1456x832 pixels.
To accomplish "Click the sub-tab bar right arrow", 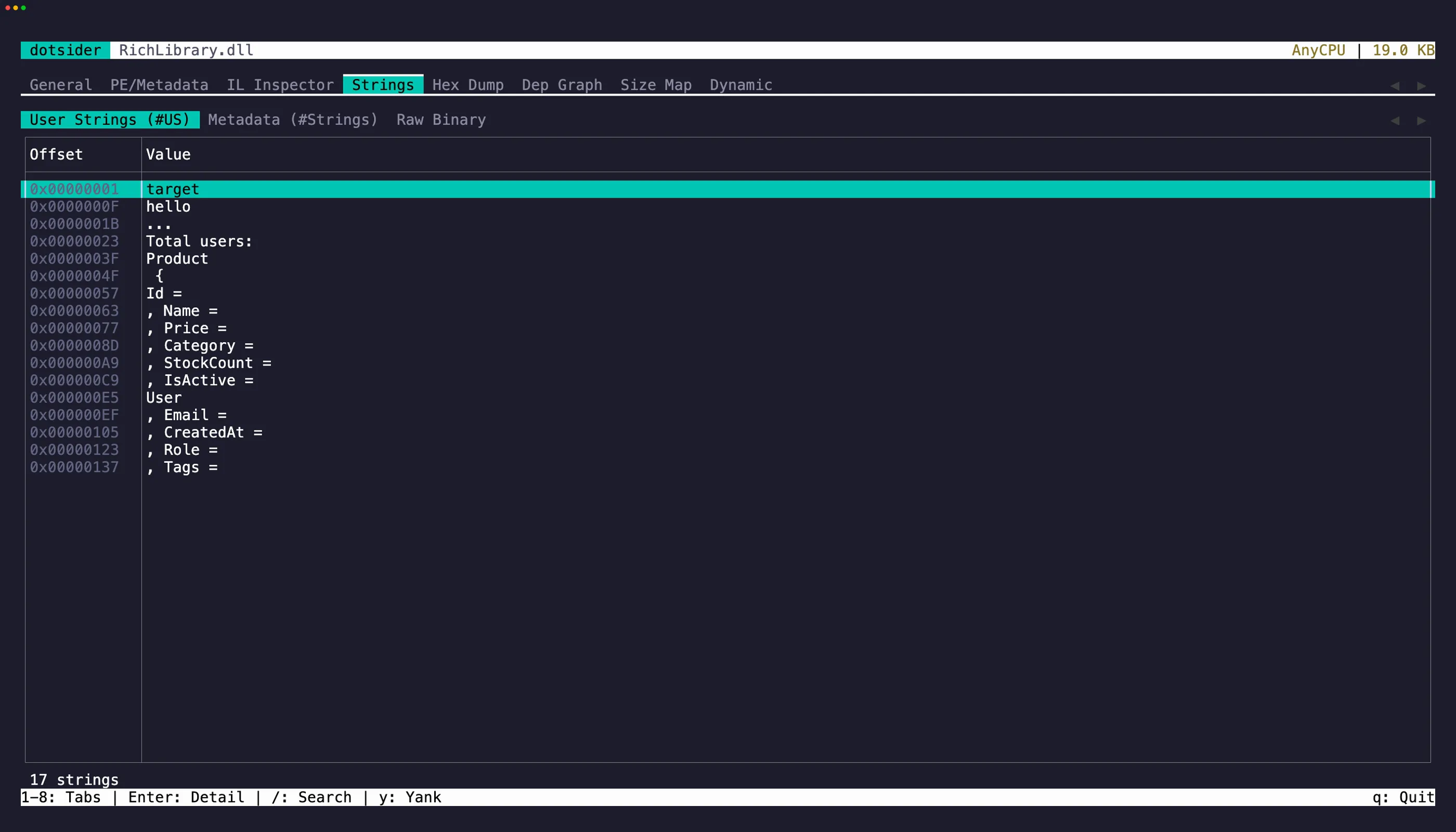I will tap(1421, 121).
